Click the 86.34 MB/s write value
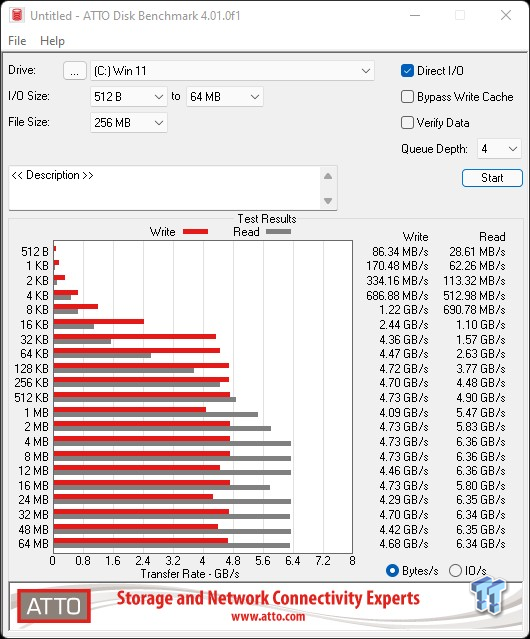Screen dimensions: 530x639 pyautogui.click(x=400, y=252)
